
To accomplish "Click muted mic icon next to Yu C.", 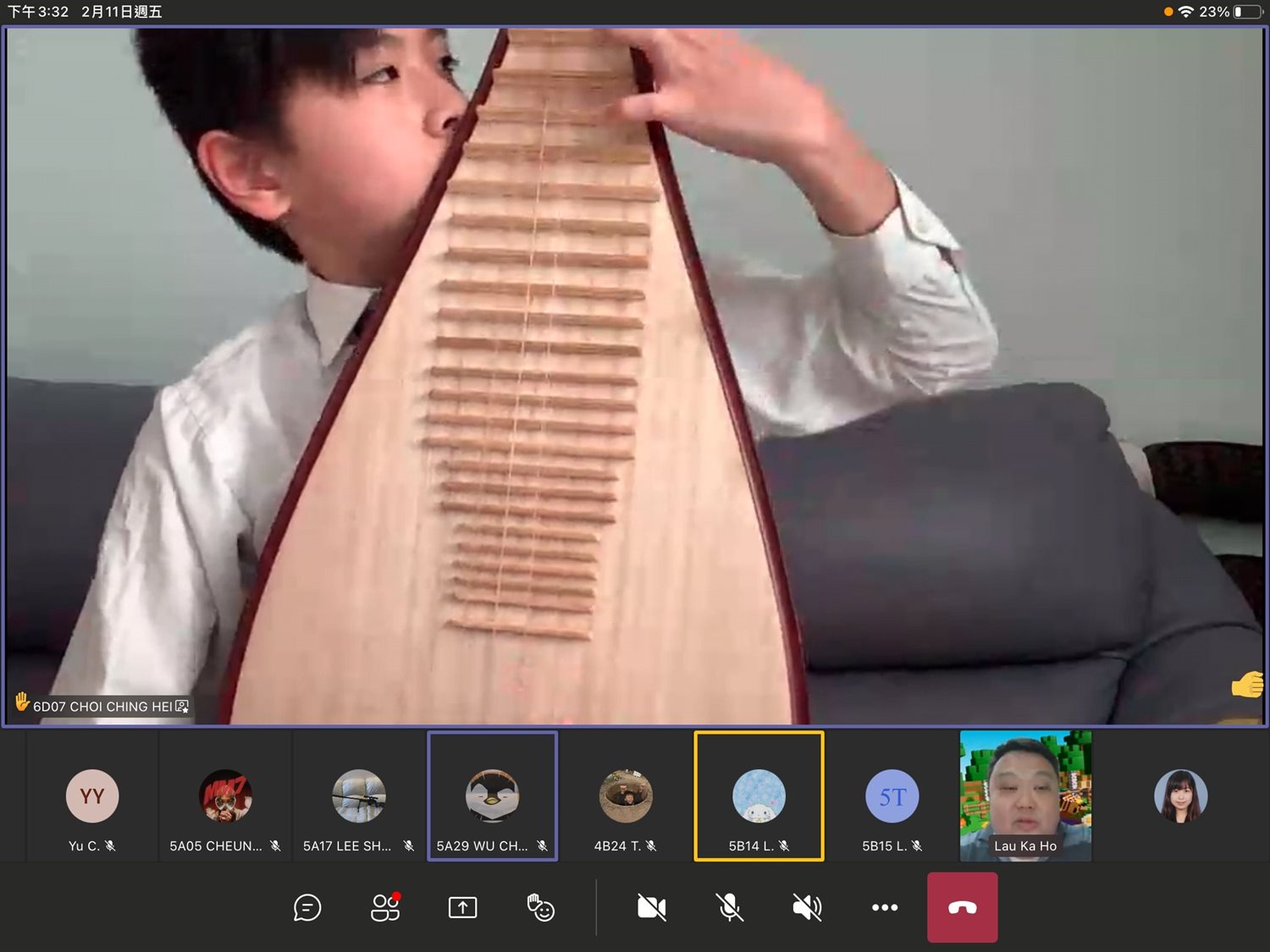I will pyautogui.click(x=110, y=845).
